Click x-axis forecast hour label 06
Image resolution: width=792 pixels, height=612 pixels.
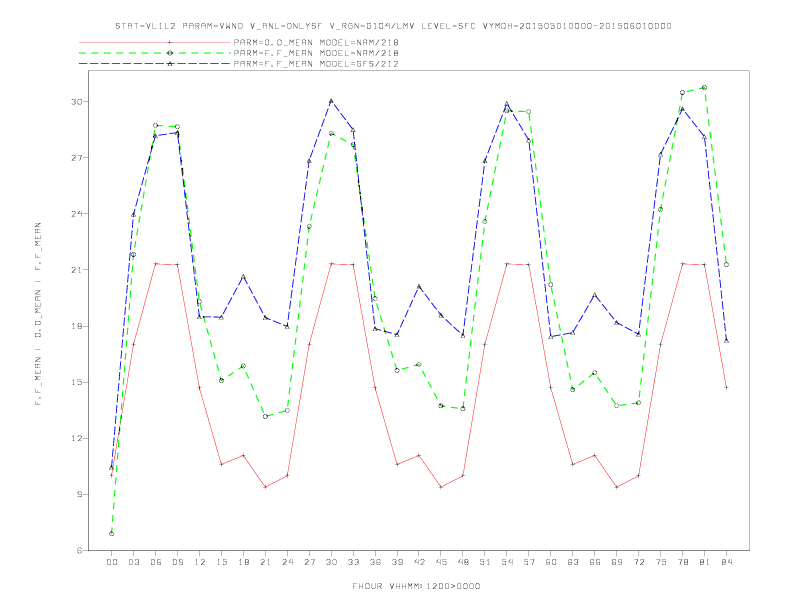(156, 562)
